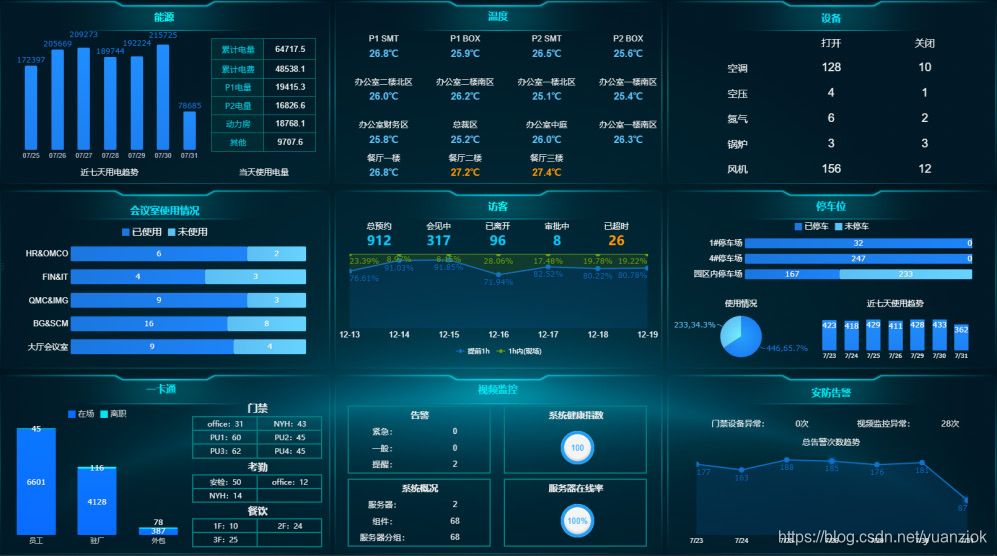Click the 风机 opened count 156
997x556 pixels.
[x=831, y=169]
